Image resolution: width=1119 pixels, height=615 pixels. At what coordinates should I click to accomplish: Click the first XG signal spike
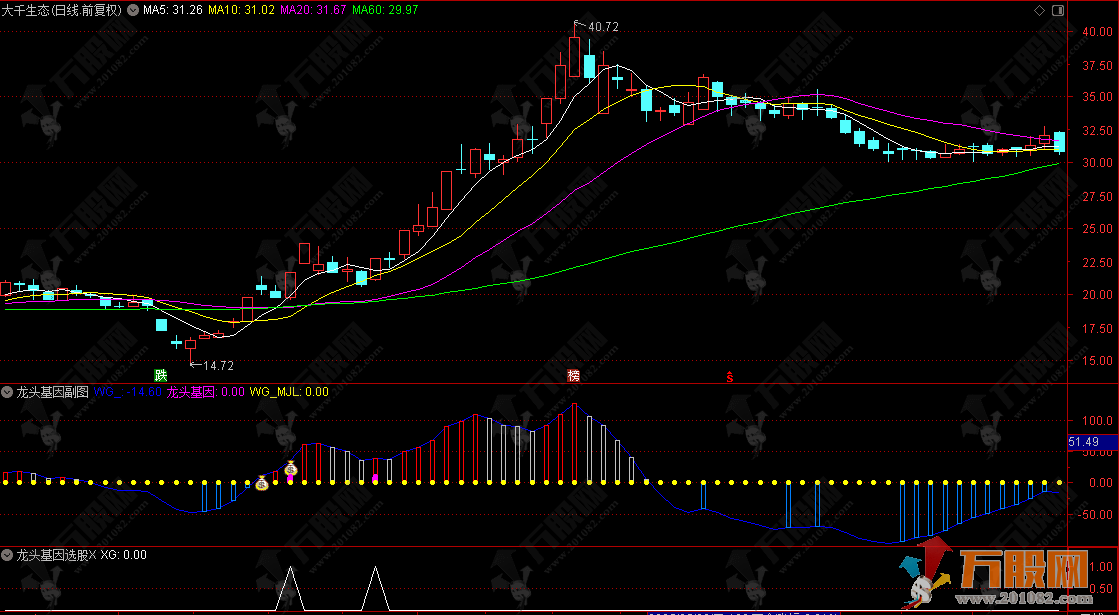click(290, 589)
